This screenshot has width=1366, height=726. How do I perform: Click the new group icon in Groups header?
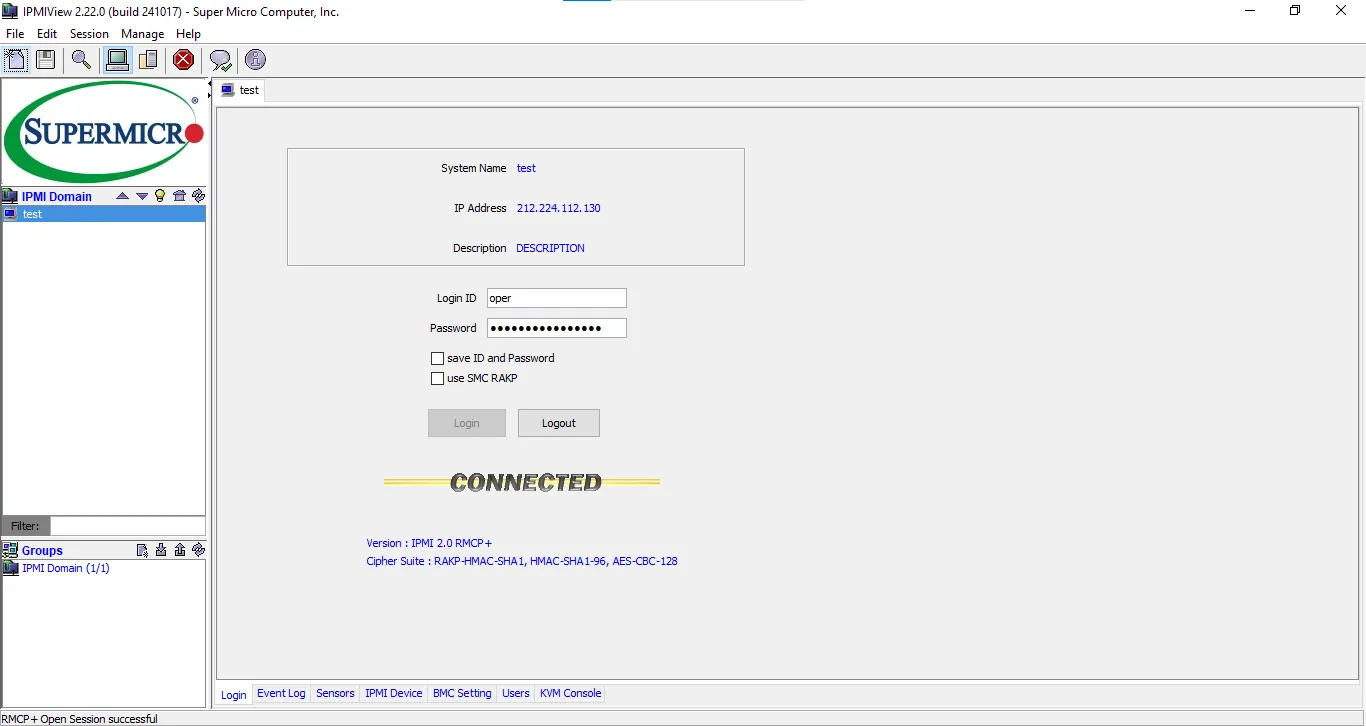(x=142, y=550)
